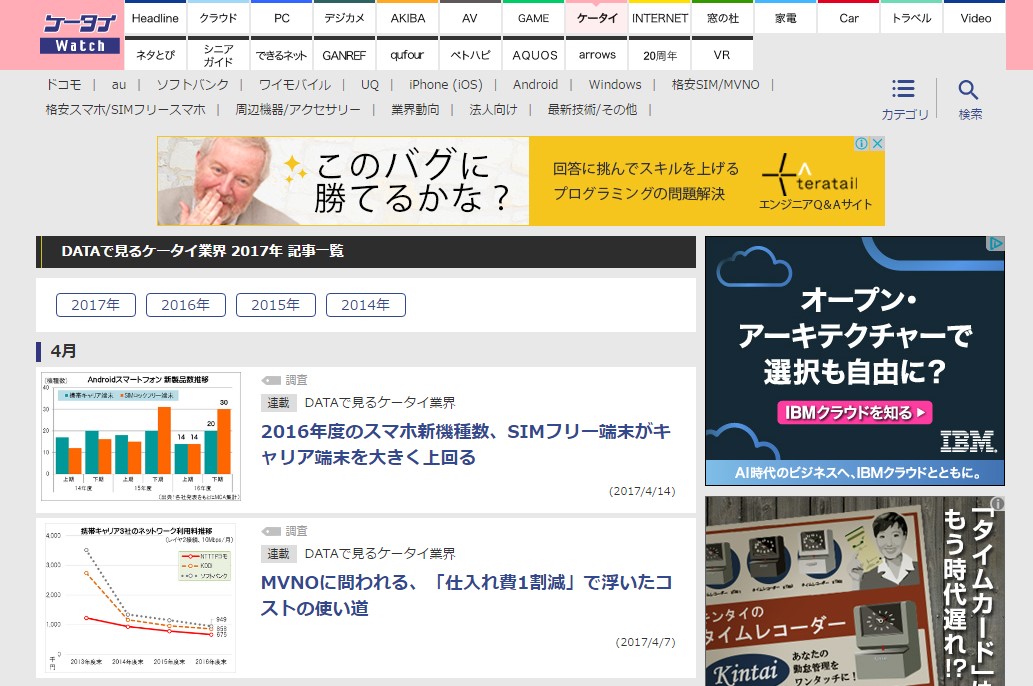Image resolution: width=1033 pixels, height=686 pixels.
Task: Open the iPhone (iOS) category link
Action: [x=446, y=84]
